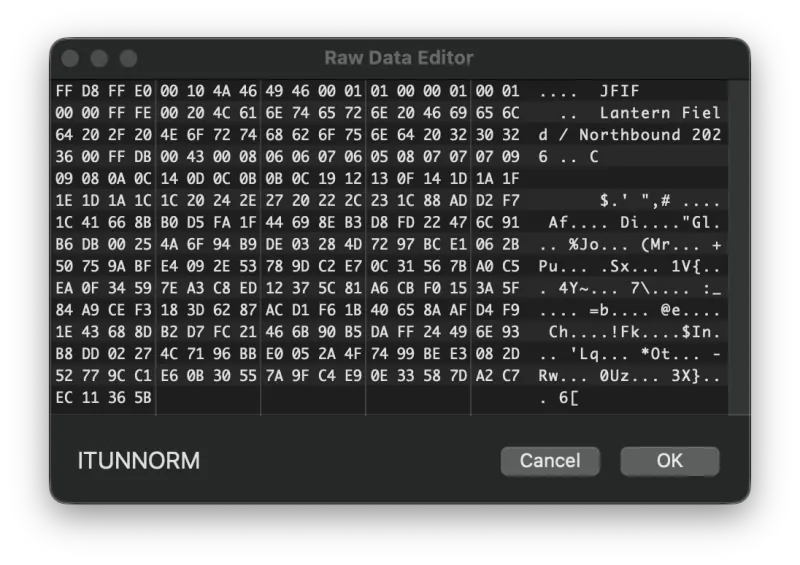Click the 'Pu... .Sx... 1V{..' ASCII row
Image resolution: width=800 pixels, height=565 pixels.
629,266
